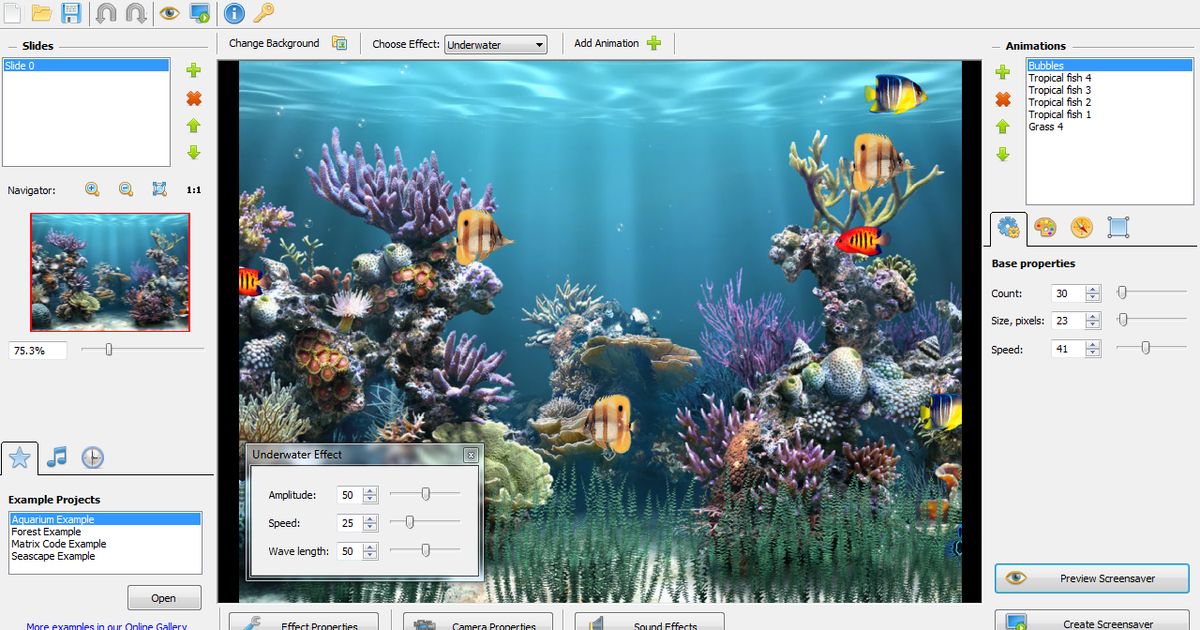This screenshot has width=1200, height=630.
Task: Click the zoom-in magnifier next to Navigator
Action: point(92,189)
